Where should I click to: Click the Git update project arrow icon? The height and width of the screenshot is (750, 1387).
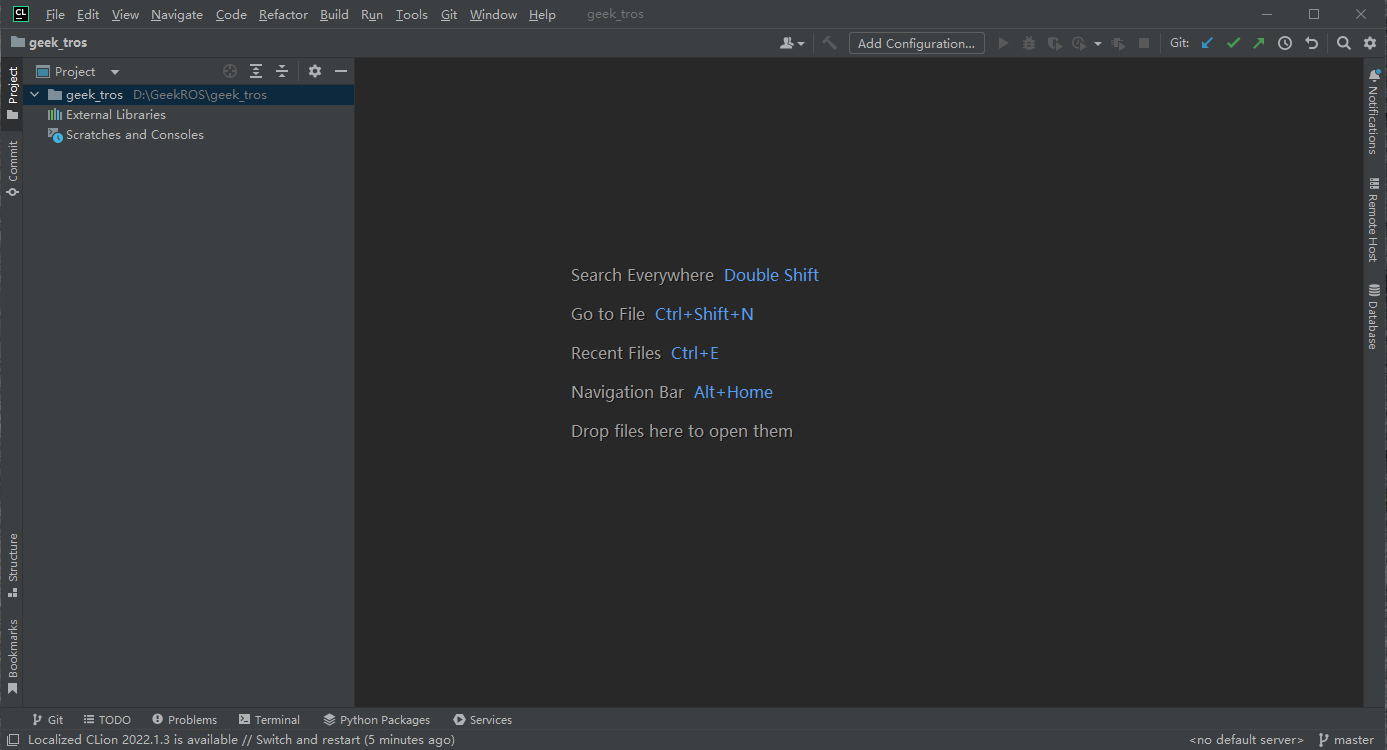[x=1207, y=43]
